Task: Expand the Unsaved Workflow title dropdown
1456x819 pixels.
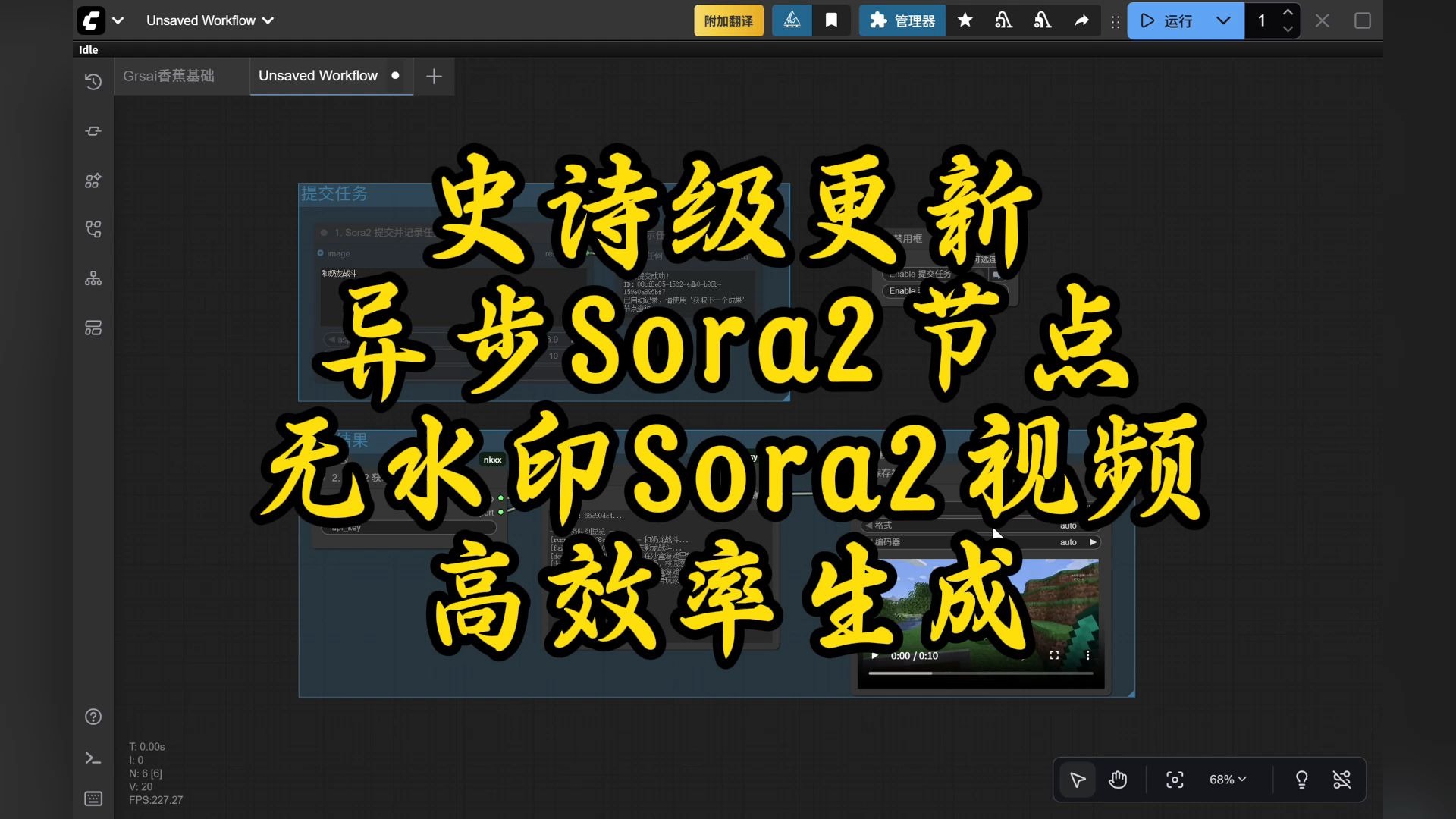Action: (209, 20)
